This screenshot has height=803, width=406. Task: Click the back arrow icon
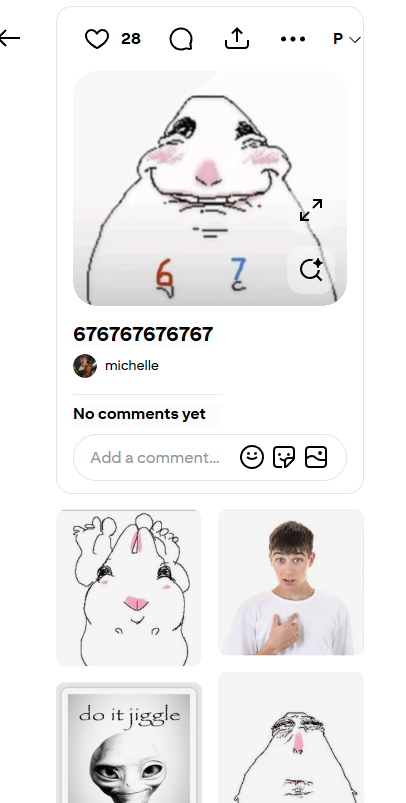10,38
